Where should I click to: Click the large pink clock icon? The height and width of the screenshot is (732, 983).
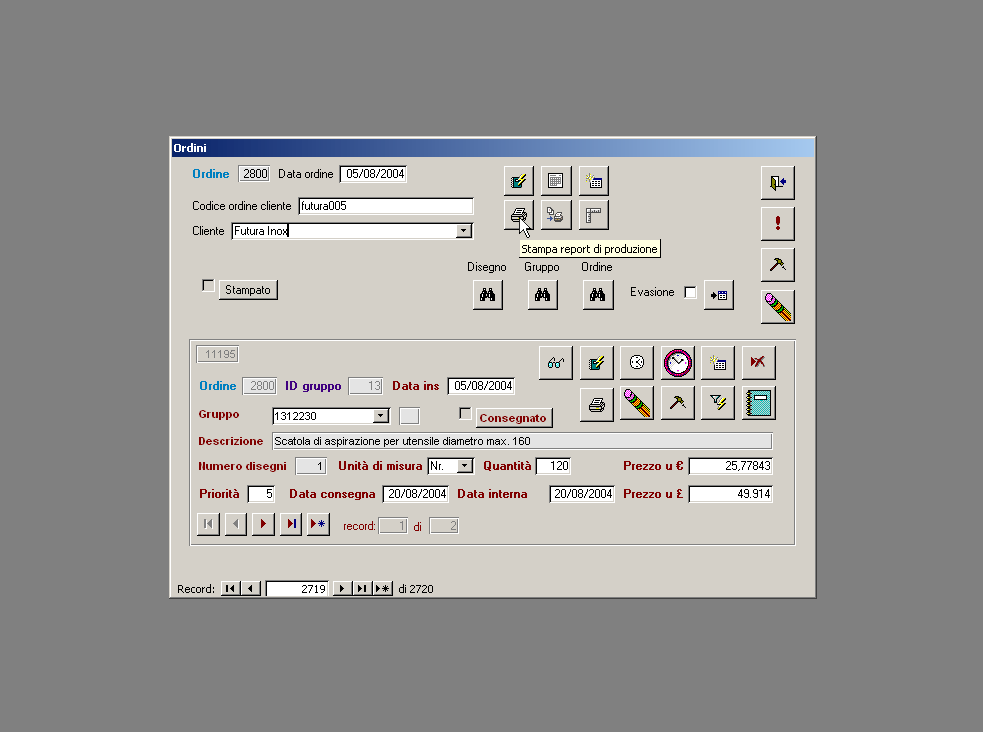click(678, 363)
